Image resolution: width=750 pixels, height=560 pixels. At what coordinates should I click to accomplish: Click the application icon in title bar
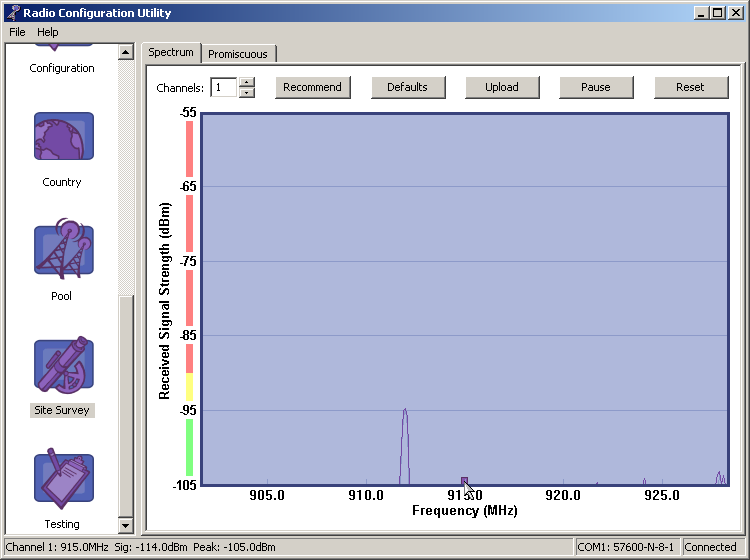(x=13, y=13)
